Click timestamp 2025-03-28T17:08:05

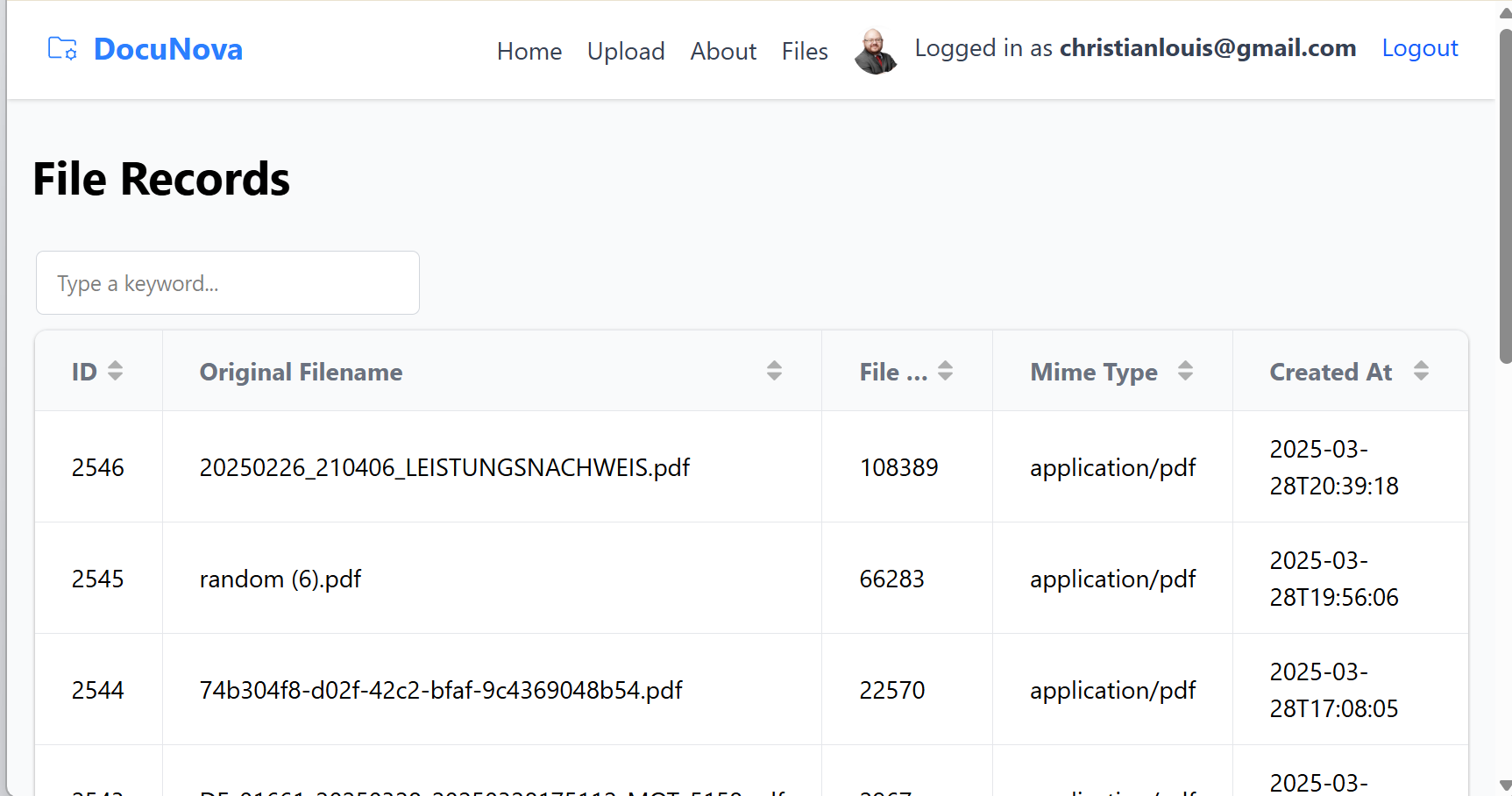tap(1334, 690)
